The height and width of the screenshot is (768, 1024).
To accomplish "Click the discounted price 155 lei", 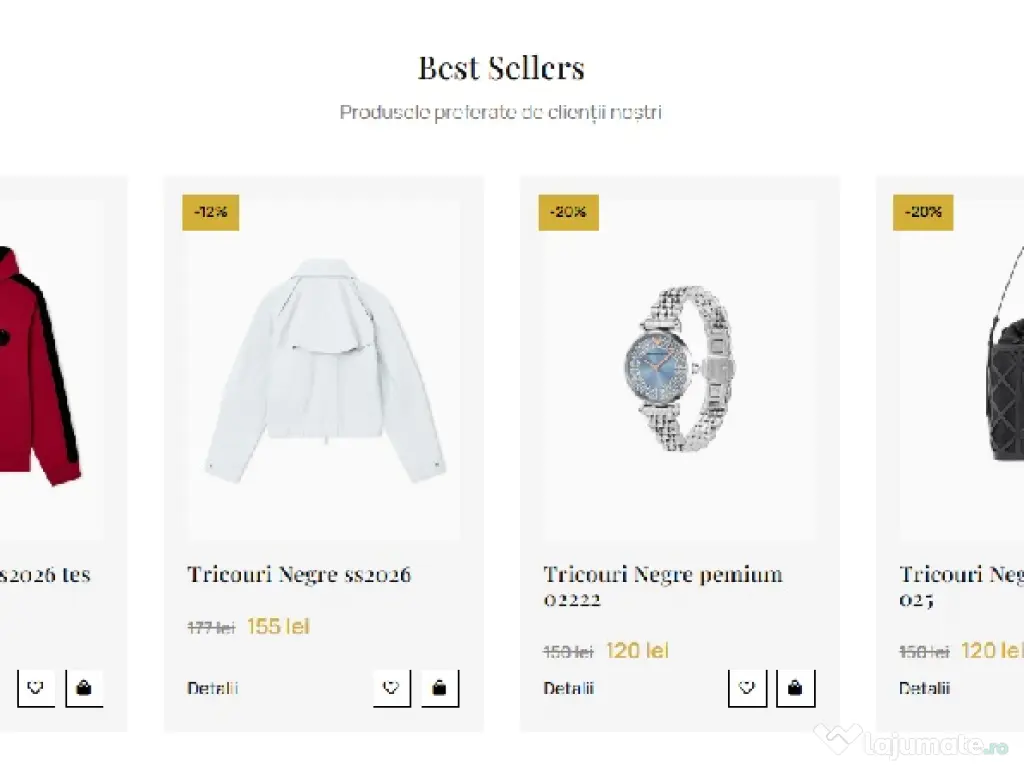I will tap(278, 626).
